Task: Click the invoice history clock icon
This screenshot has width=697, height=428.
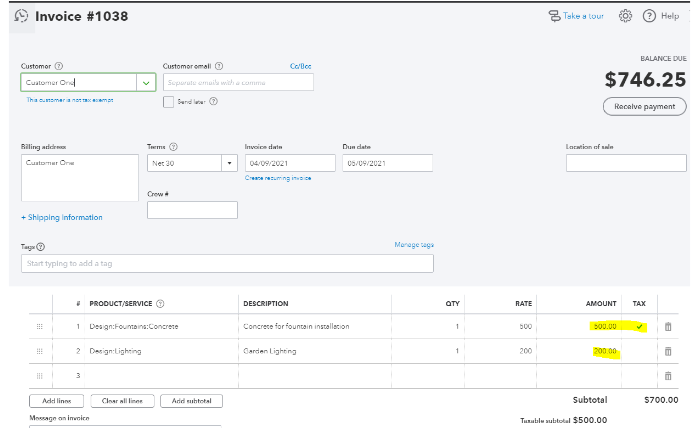Action: (21, 17)
